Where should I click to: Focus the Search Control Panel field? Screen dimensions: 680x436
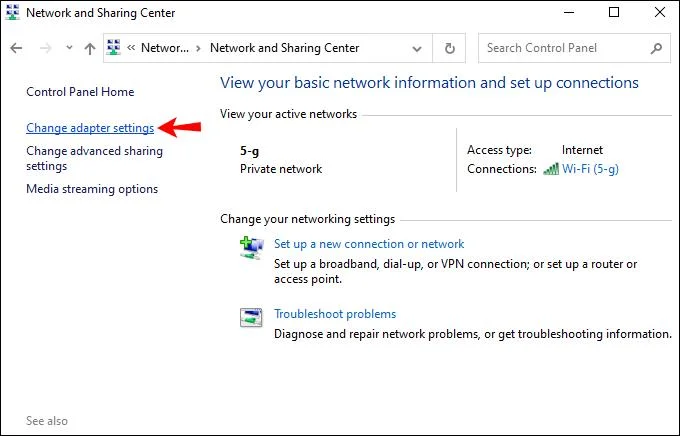click(x=564, y=48)
